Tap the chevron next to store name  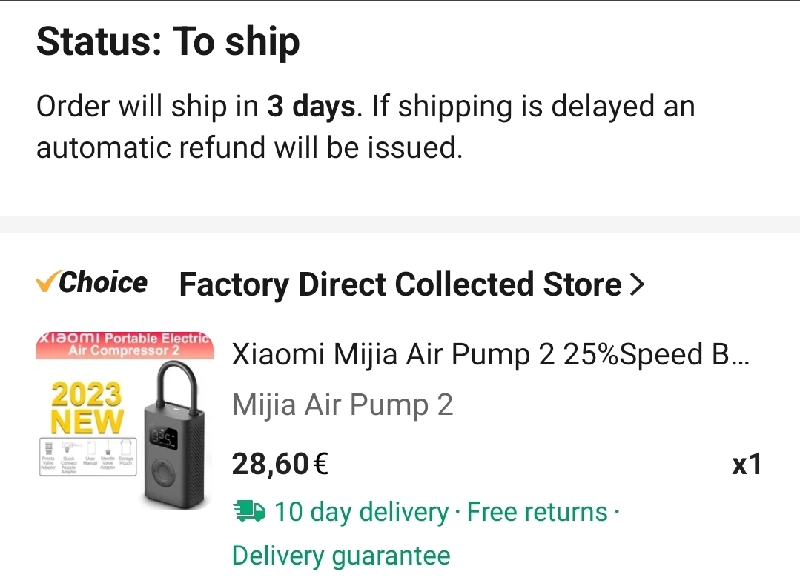click(x=637, y=284)
